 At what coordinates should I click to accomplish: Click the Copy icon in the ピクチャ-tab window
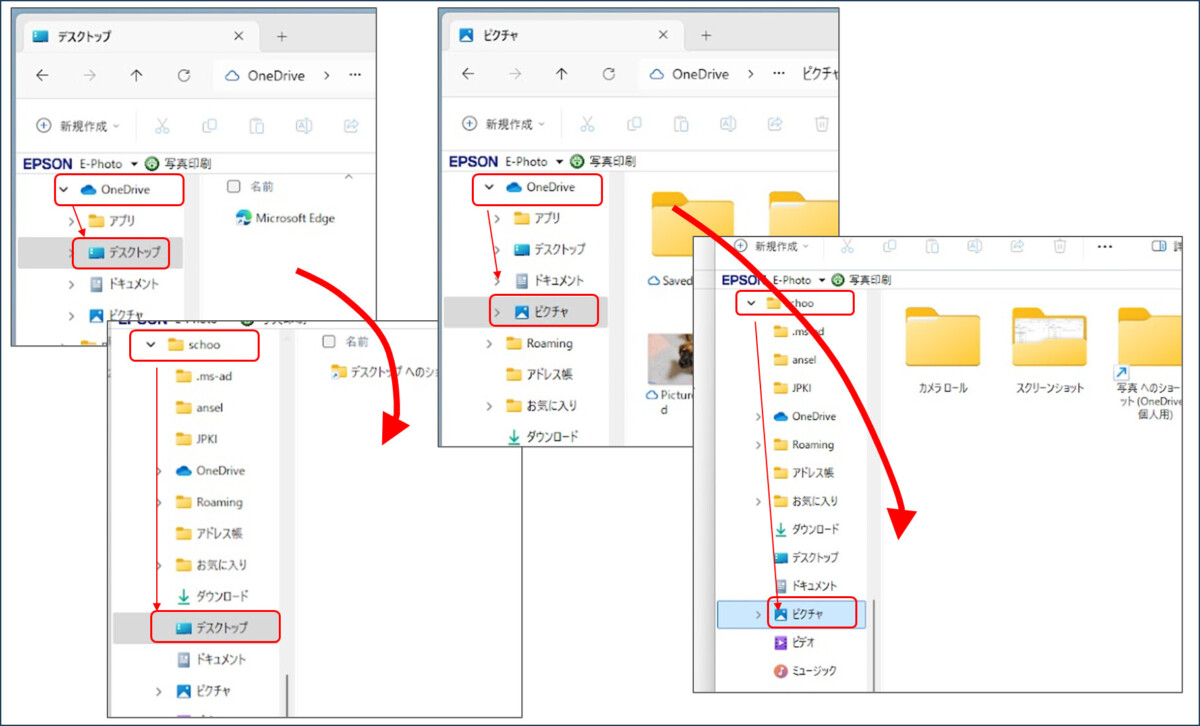point(634,124)
